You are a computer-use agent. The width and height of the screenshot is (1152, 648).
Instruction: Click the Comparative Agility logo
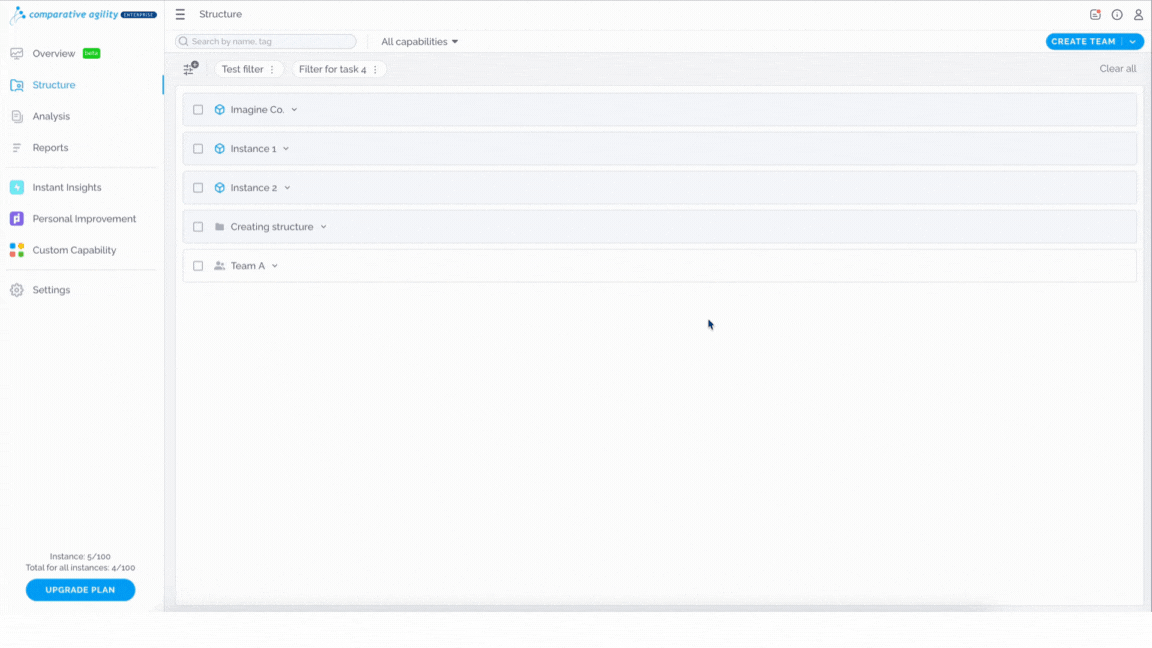(x=83, y=15)
